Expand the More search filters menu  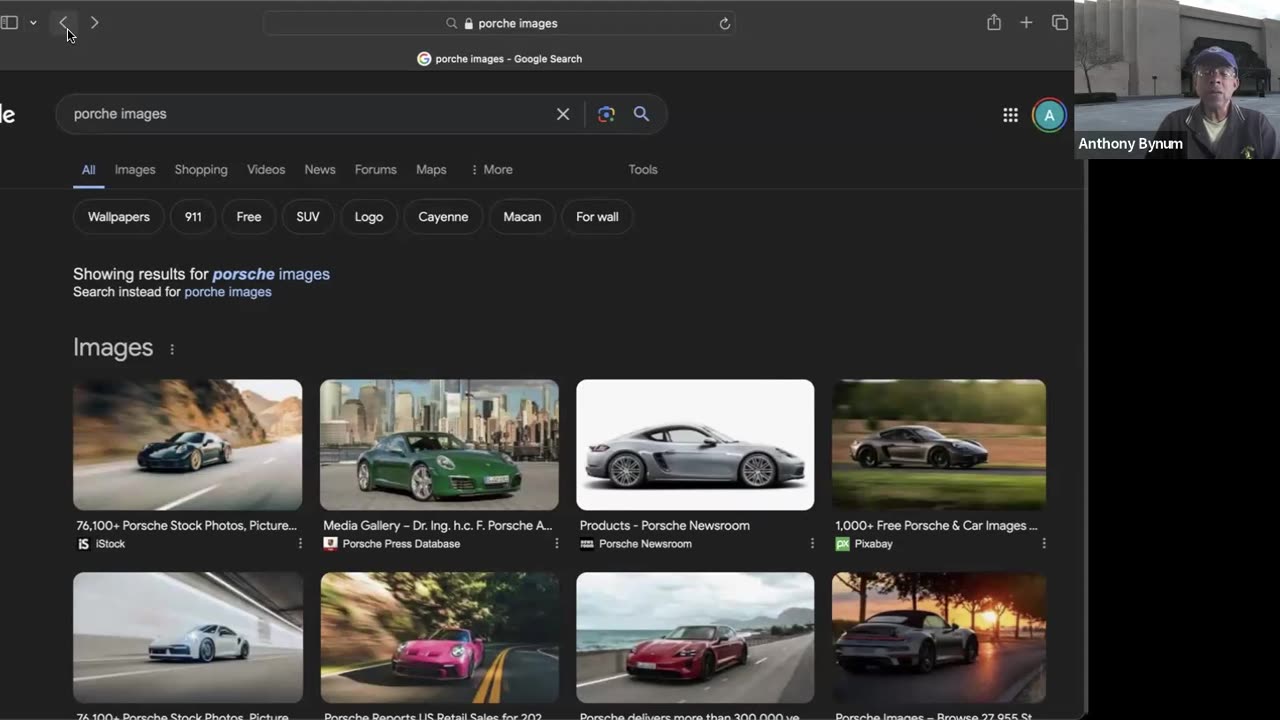(491, 170)
